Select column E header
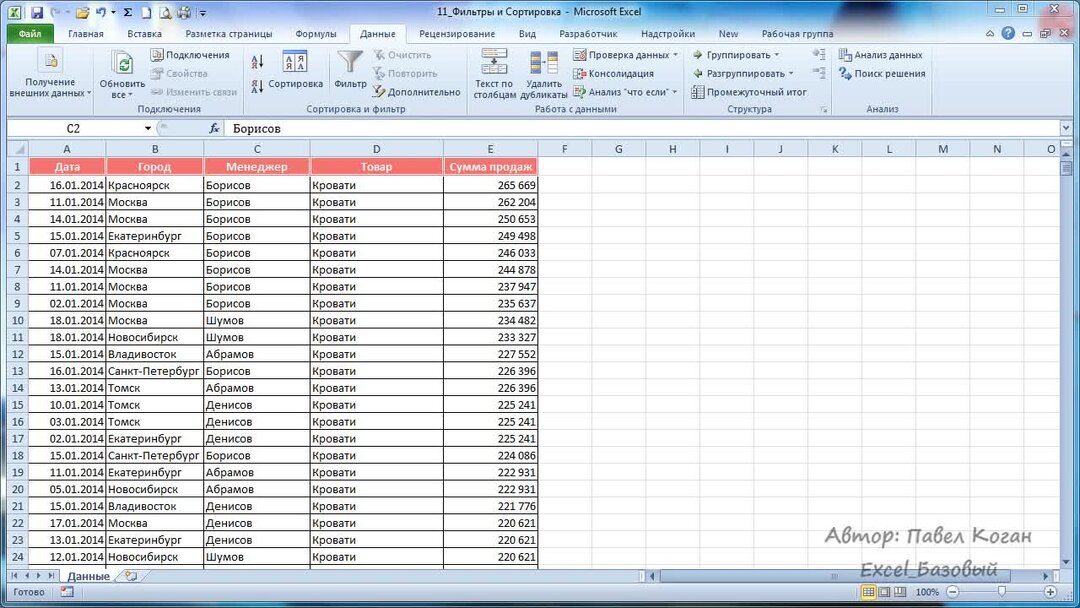Image resolution: width=1080 pixels, height=608 pixels. tap(490, 149)
